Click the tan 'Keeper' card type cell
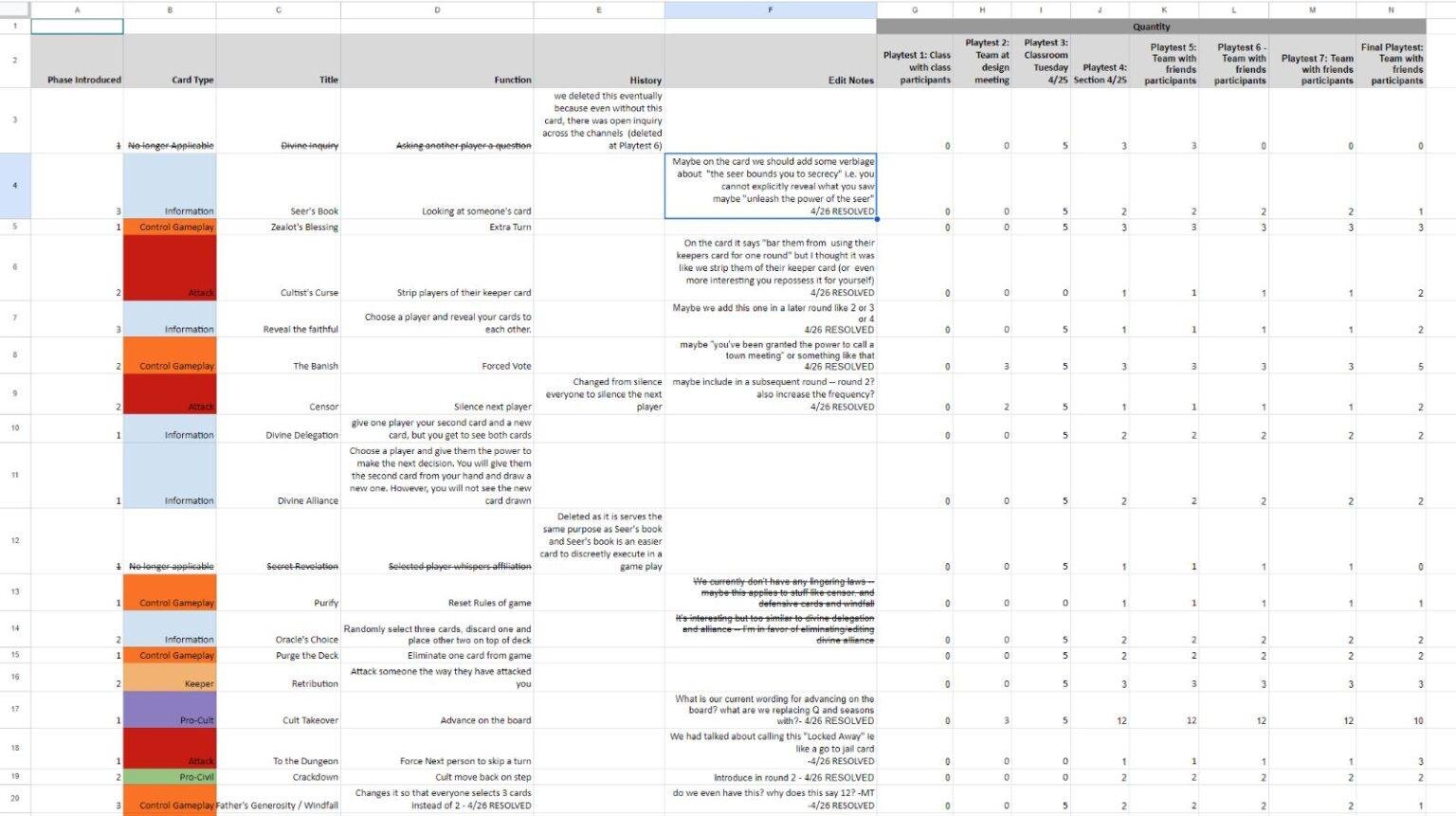The height and width of the screenshot is (816, 1456). [x=170, y=677]
